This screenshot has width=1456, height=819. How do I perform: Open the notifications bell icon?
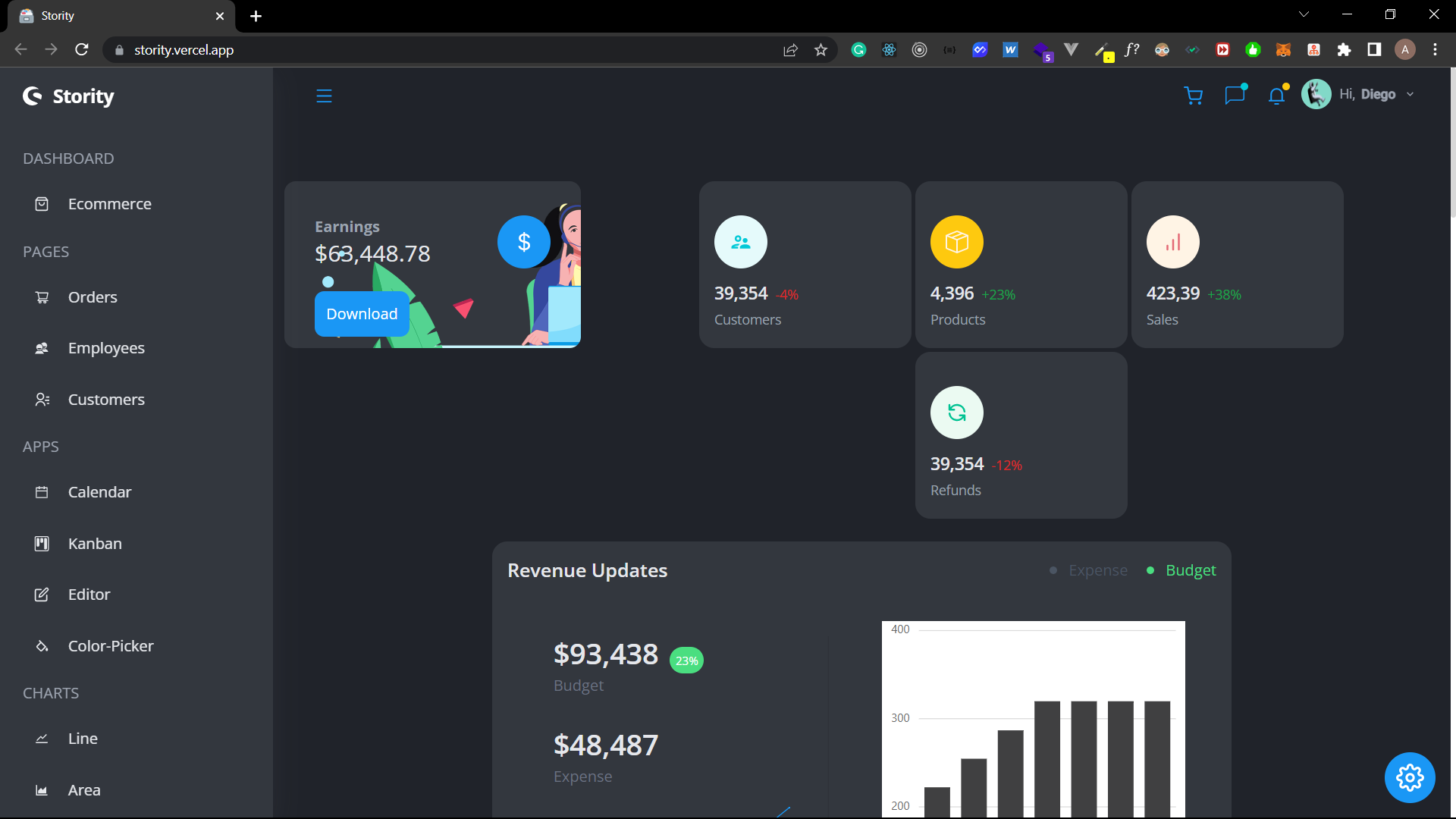click(x=1277, y=96)
